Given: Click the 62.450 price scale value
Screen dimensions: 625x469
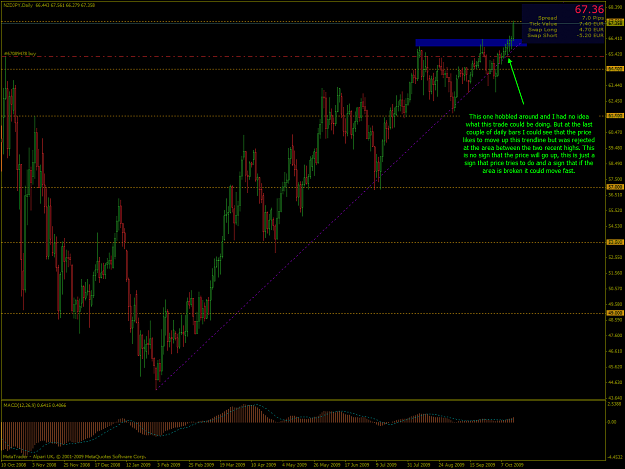Looking at the screenshot, I should (615, 101).
